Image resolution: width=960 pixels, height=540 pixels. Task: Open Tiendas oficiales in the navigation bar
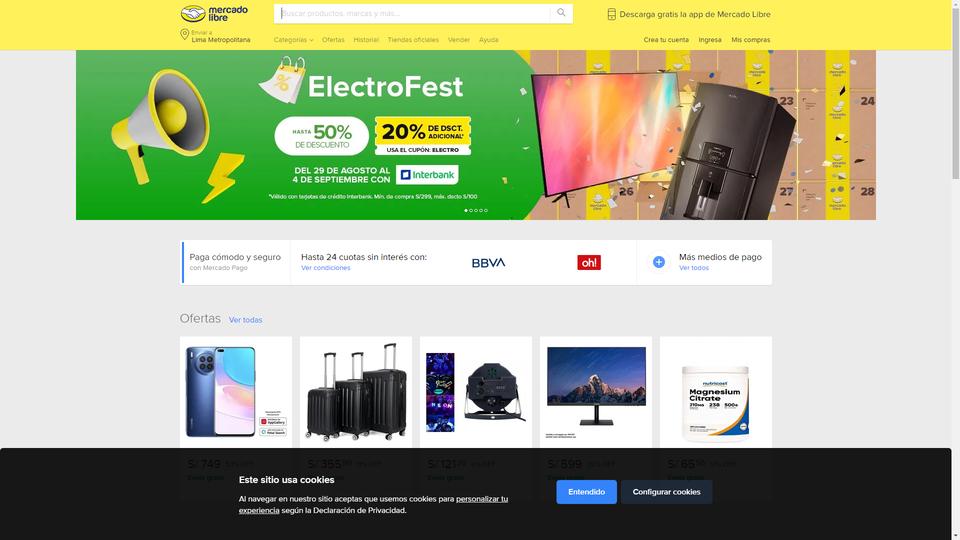tap(413, 40)
